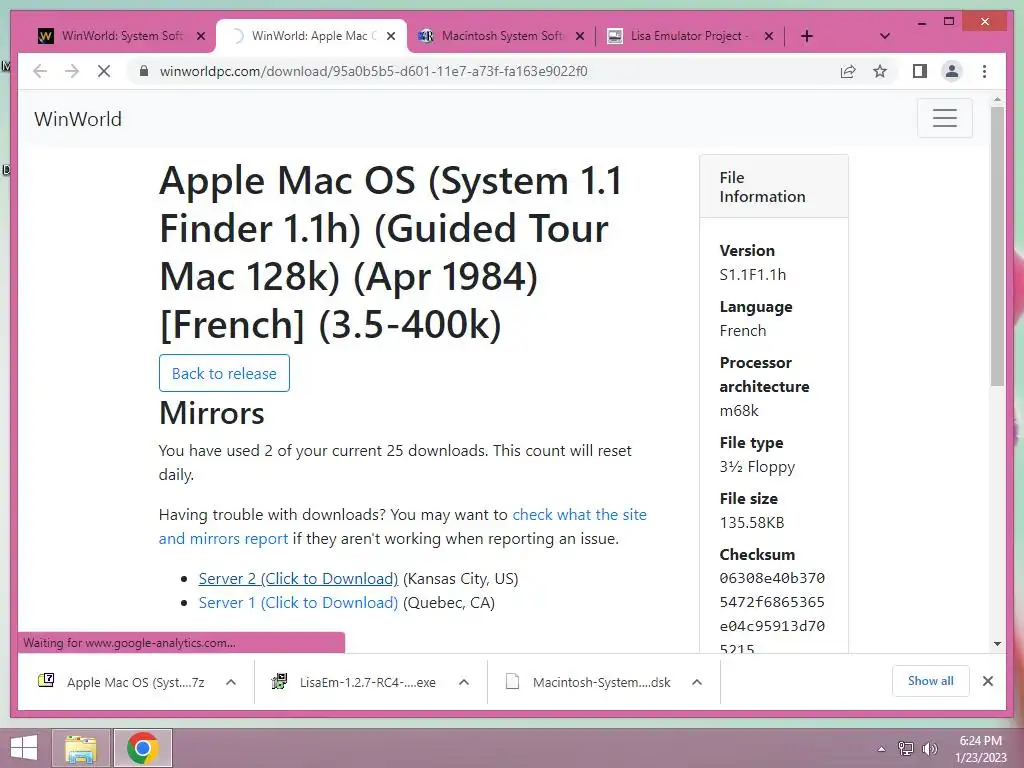This screenshot has height=768, width=1024.
Task: Click the site lock security icon
Action: click(144, 71)
